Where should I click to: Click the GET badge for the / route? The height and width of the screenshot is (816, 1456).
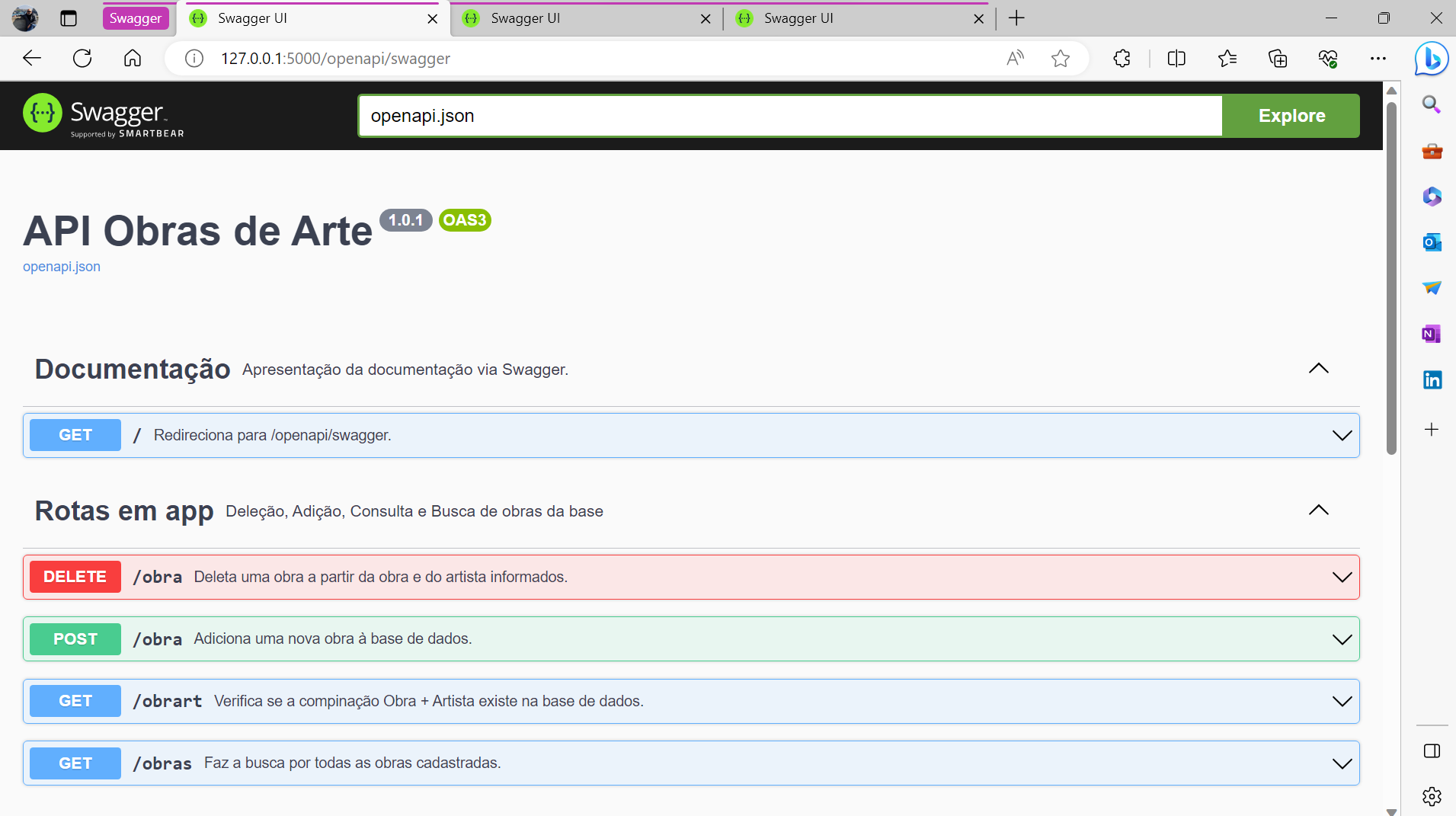75,435
